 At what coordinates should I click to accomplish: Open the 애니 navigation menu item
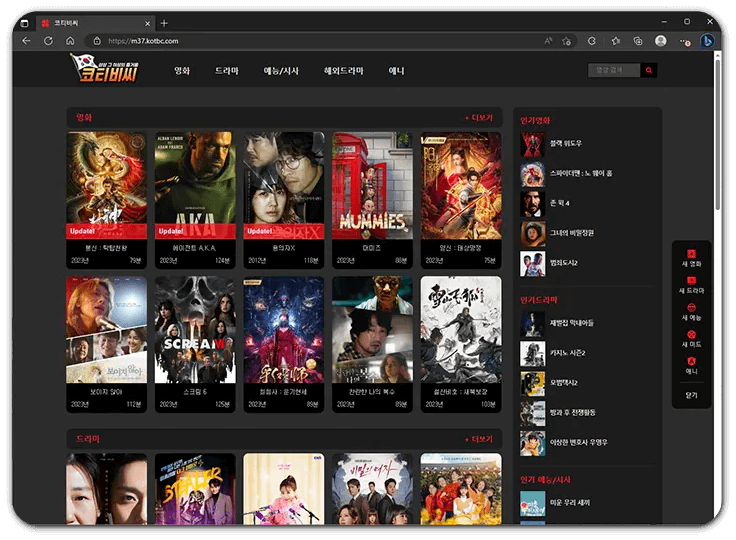396,71
